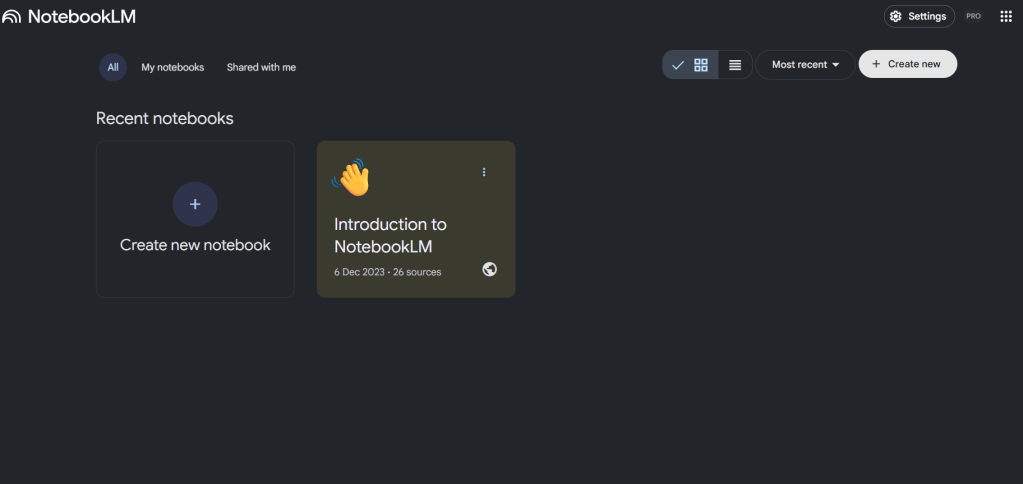Switch to list view layout
This screenshot has width=1023, height=484.
(735, 65)
